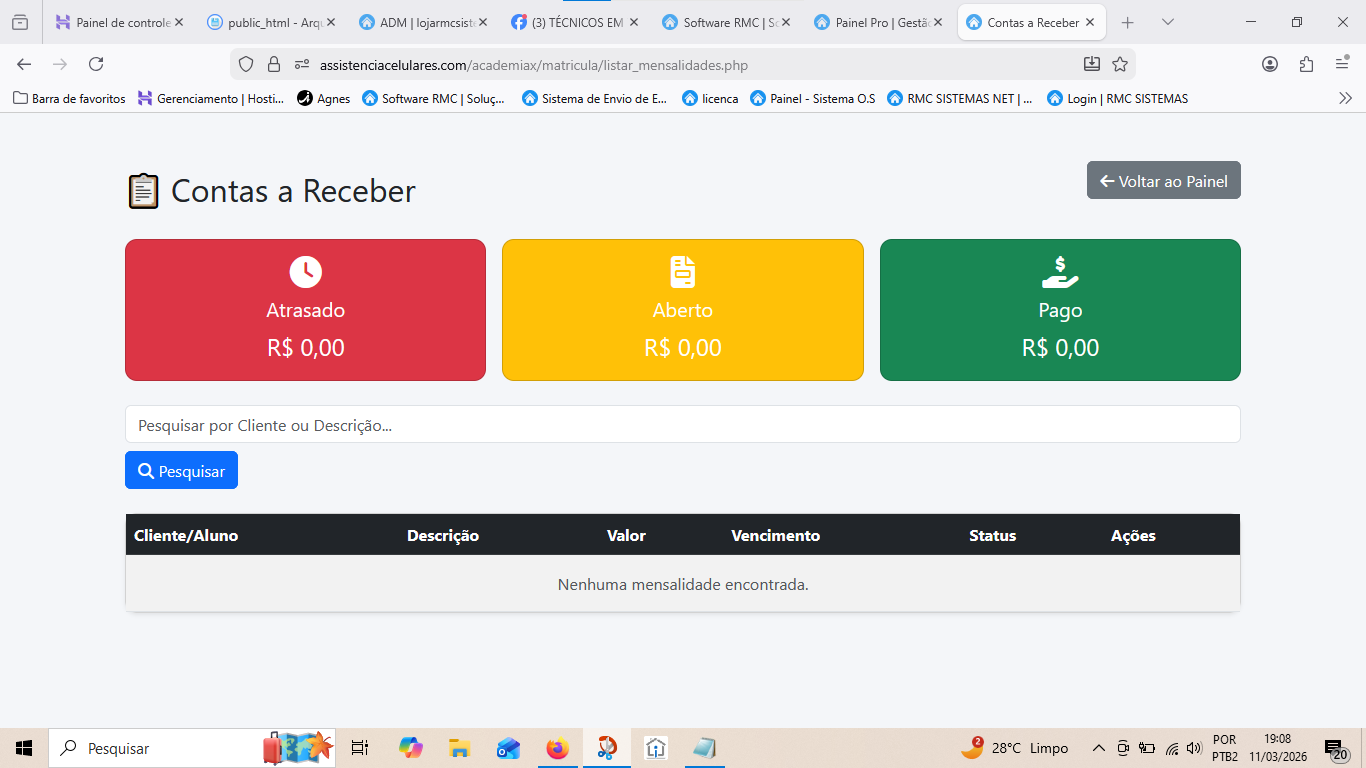Viewport: 1366px width, 768px height.
Task: Click the invoice icon on the yellow Aberto card
Action: pyautogui.click(x=683, y=271)
